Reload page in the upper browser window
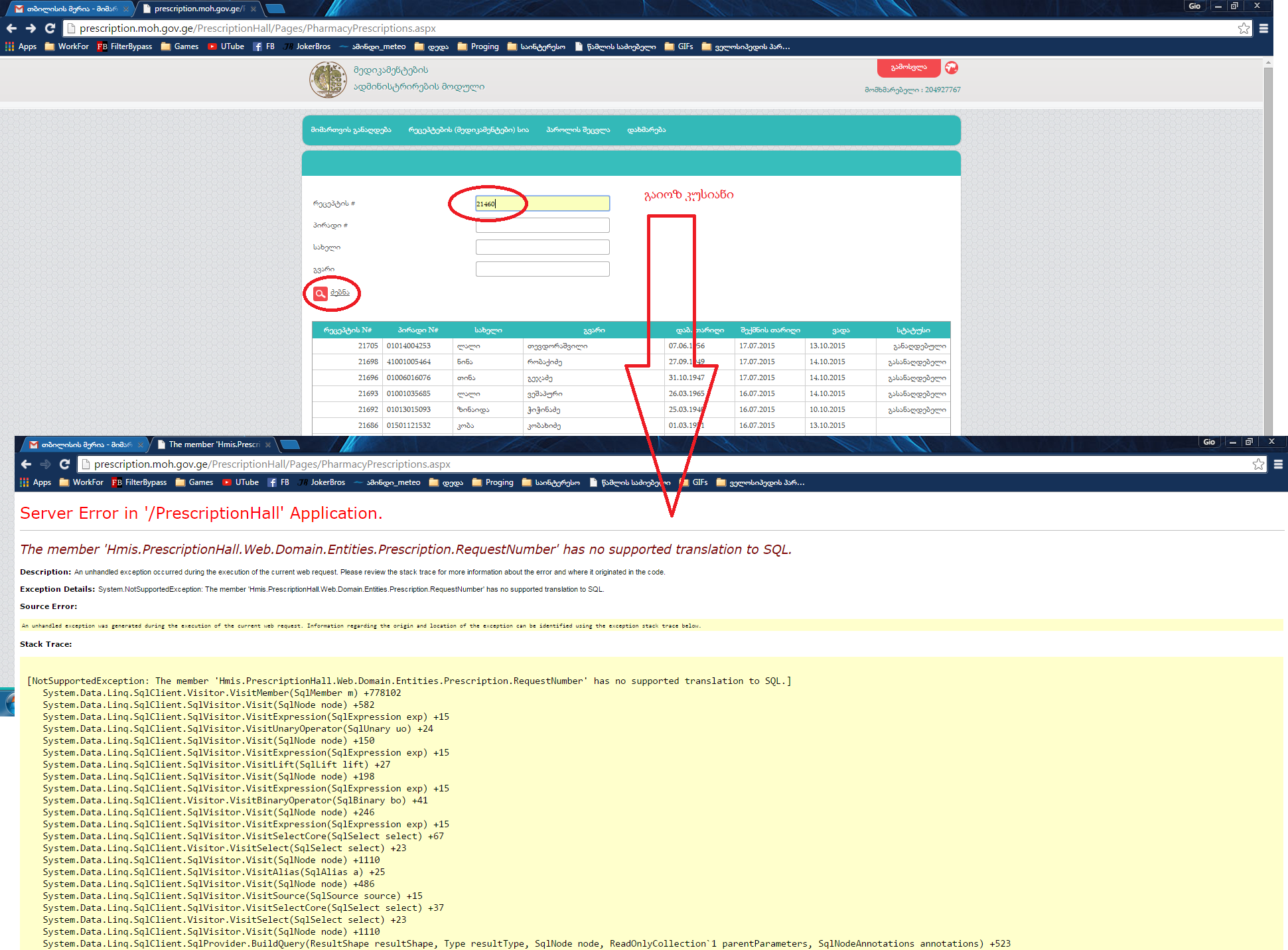 (x=50, y=29)
